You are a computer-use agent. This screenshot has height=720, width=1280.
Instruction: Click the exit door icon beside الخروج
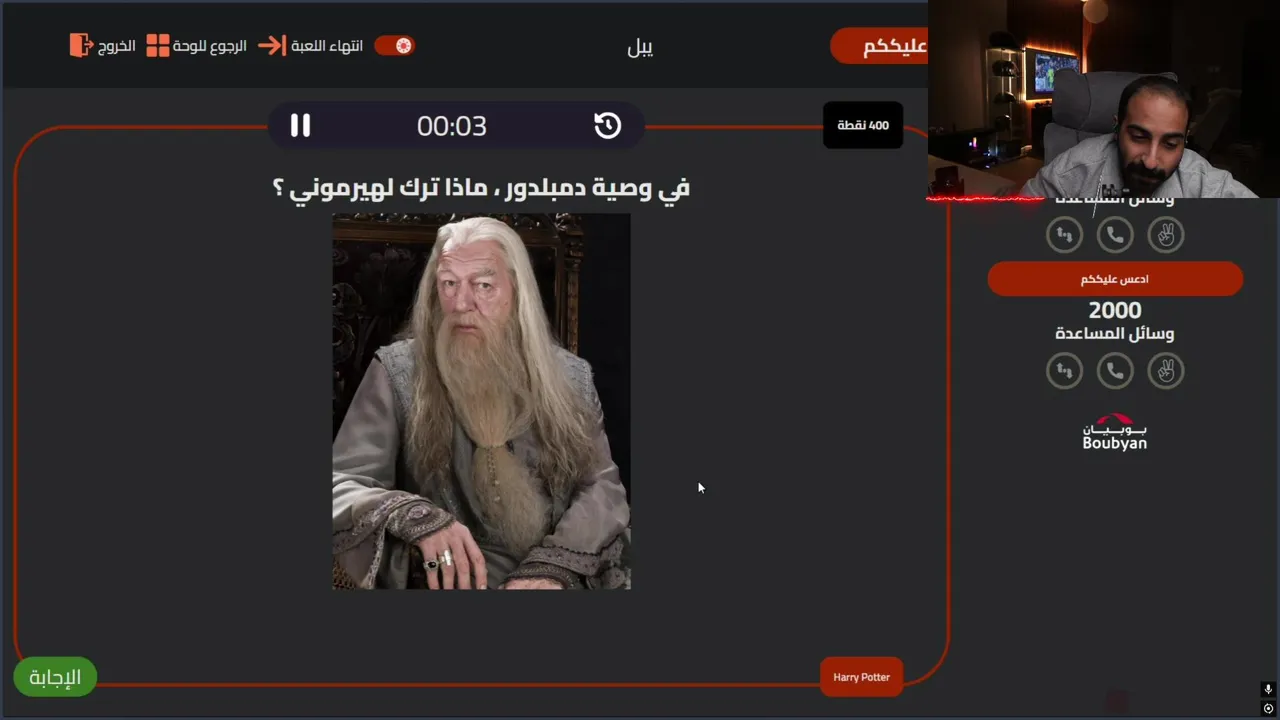coord(81,45)
